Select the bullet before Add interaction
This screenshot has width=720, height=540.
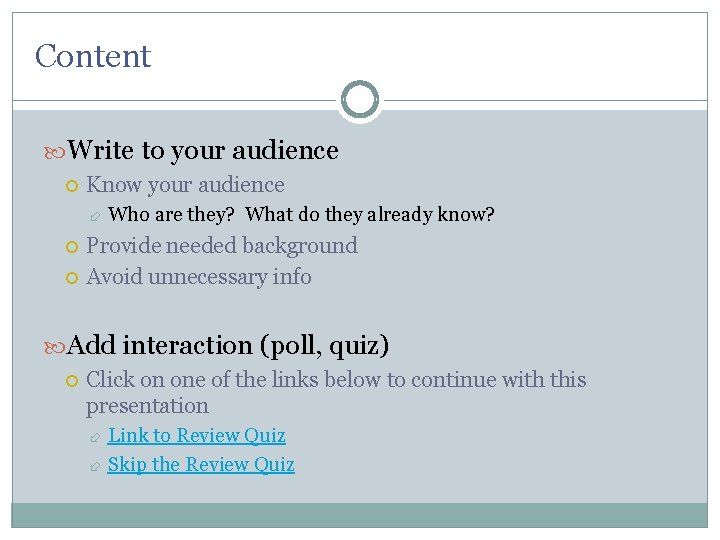[56, 347]
